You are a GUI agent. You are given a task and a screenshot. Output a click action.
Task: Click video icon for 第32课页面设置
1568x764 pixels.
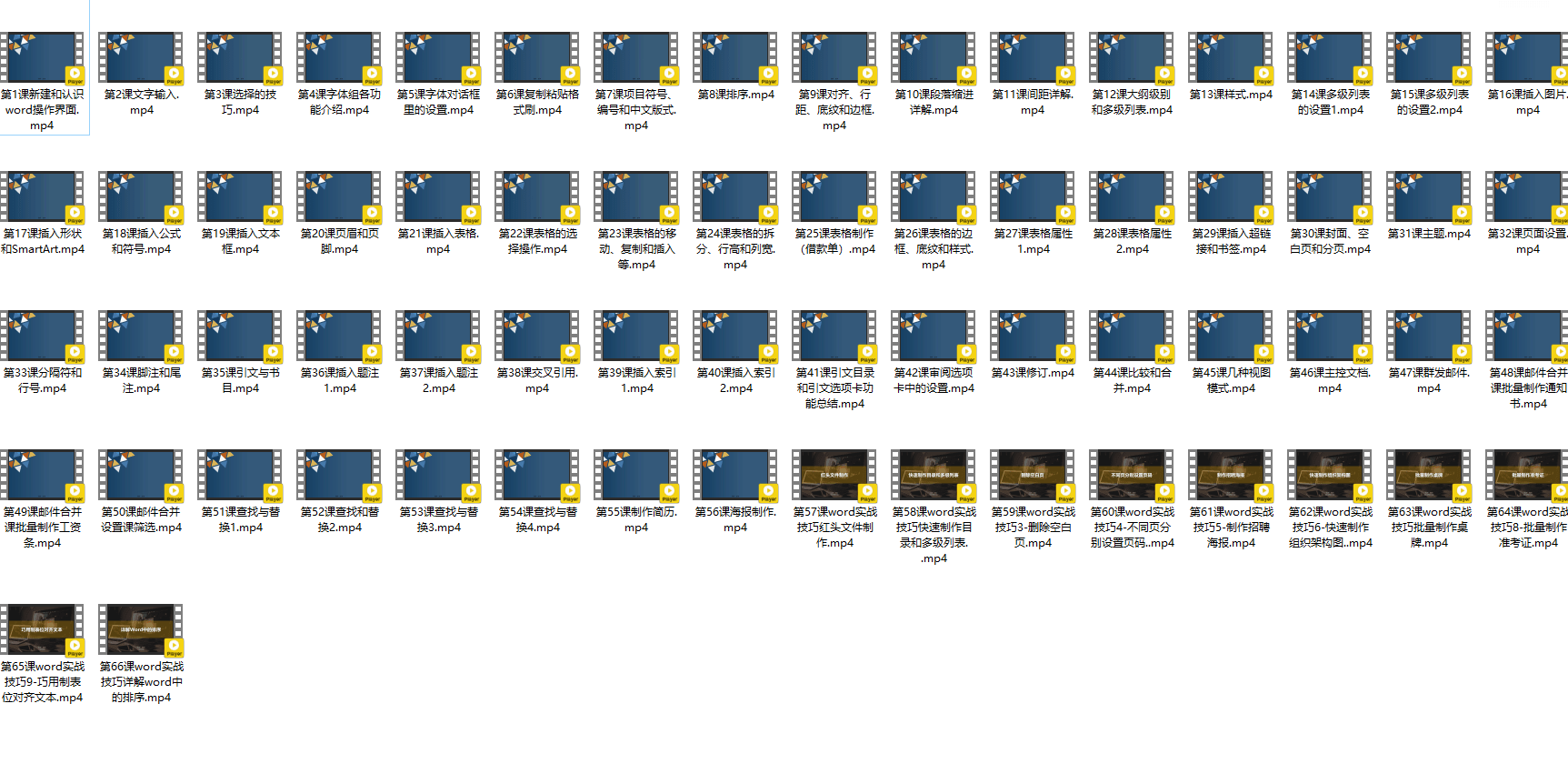pos(1527,197)
